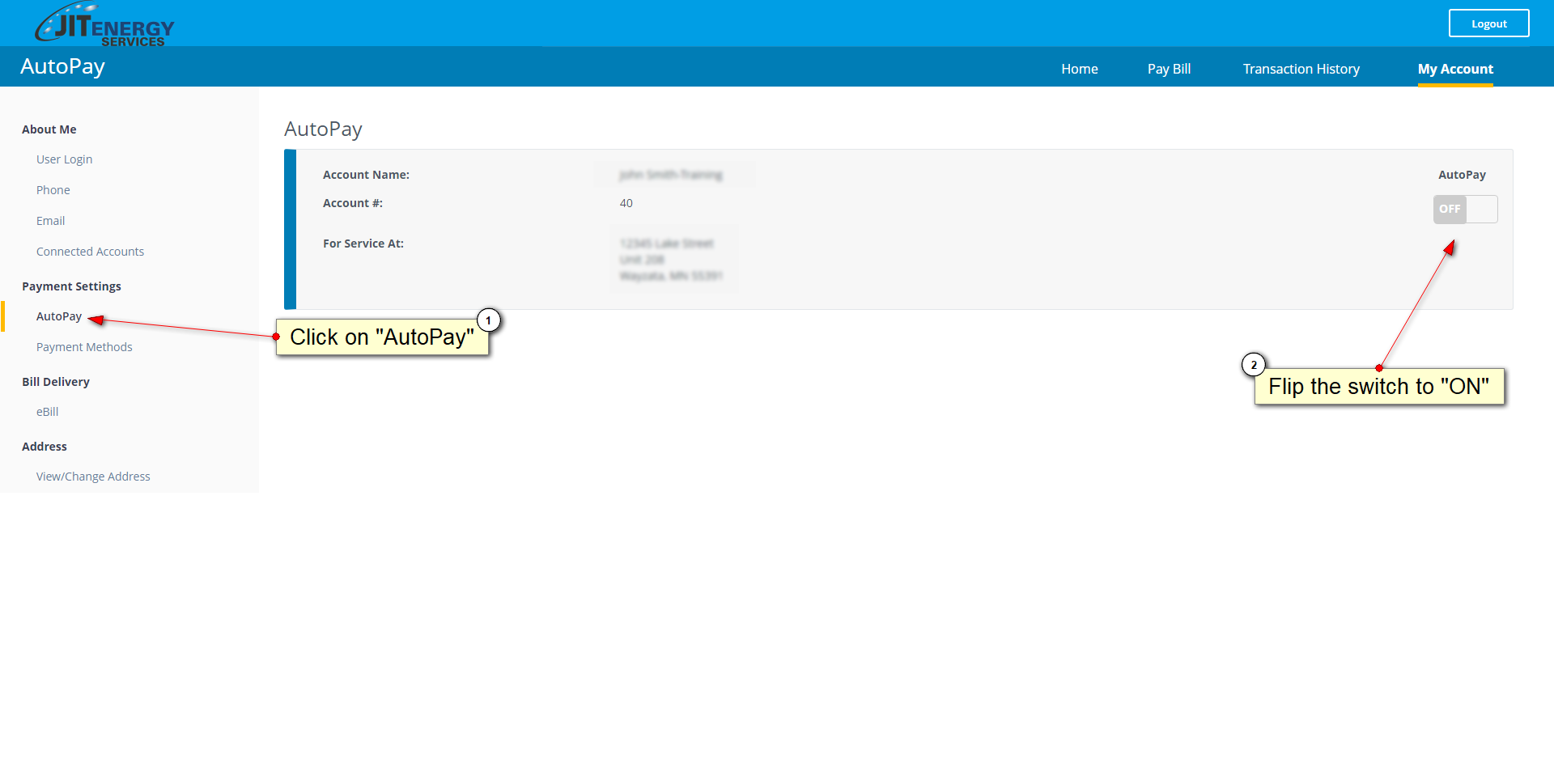Open Payment Methods in sidebar

click(x=84, y=347)
